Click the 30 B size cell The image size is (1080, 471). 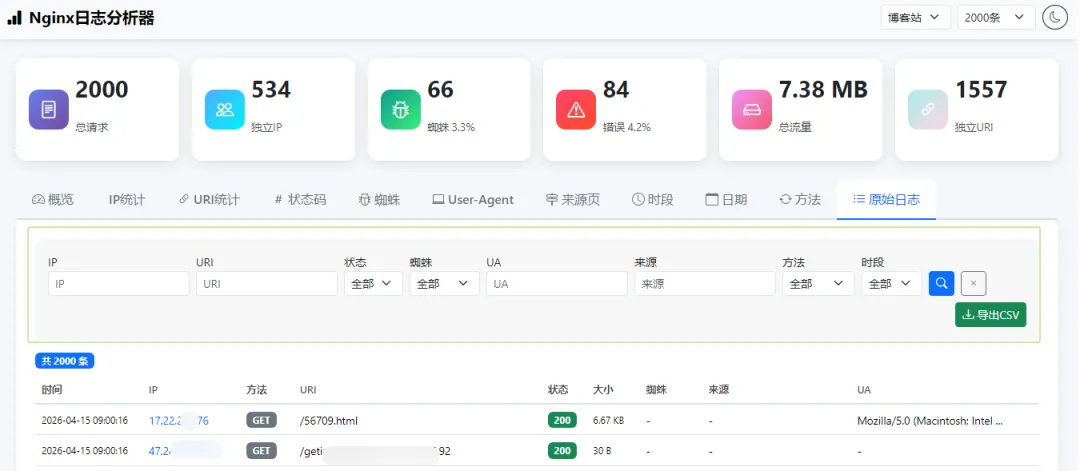click(601, 451)
